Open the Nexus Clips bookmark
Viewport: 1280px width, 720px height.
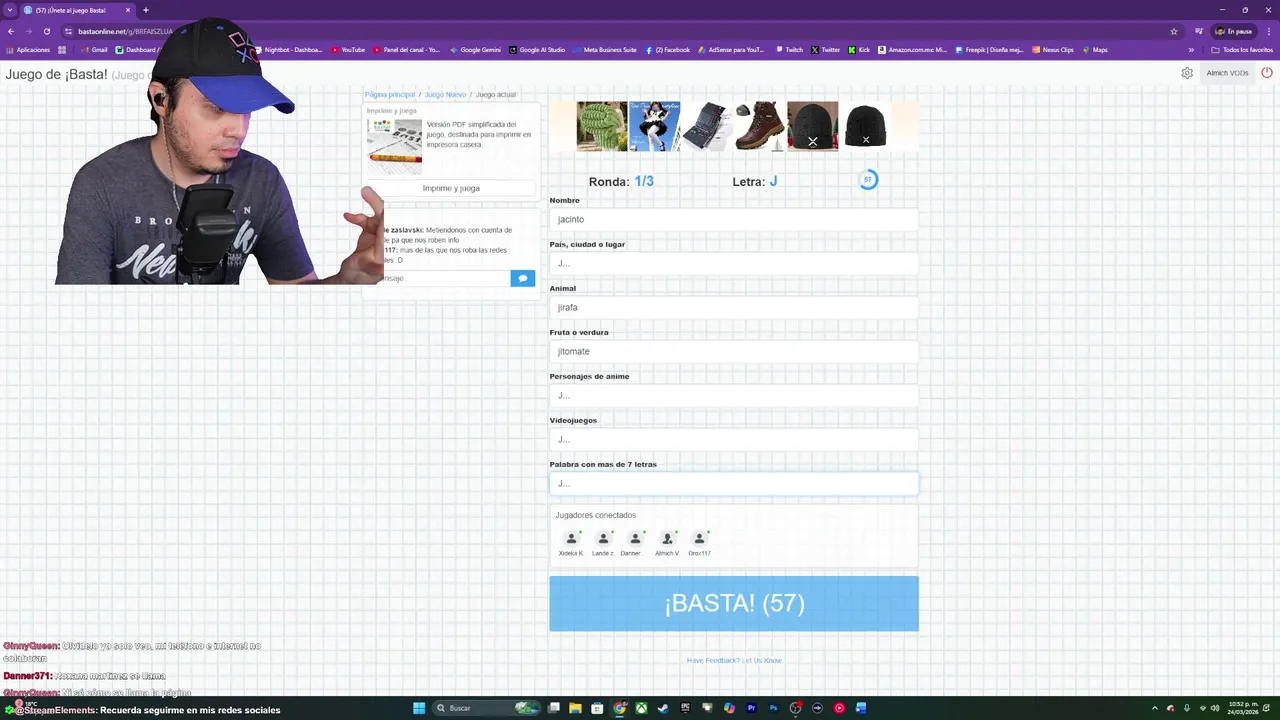(1053, 50)
